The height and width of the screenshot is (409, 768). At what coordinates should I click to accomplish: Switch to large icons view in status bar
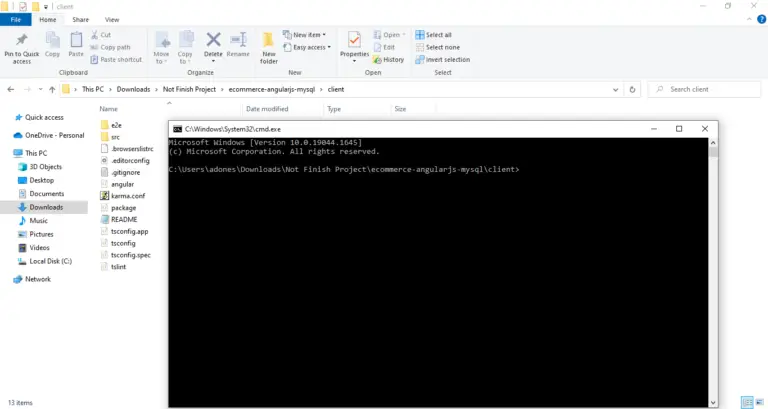(760, 402)
